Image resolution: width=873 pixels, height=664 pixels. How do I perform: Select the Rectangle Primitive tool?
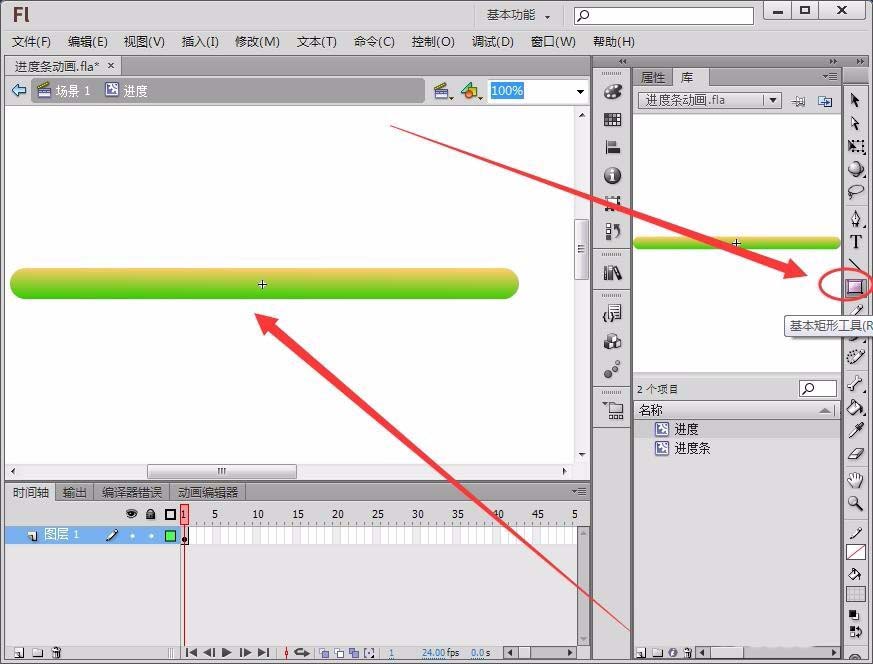tap(855, 287)
